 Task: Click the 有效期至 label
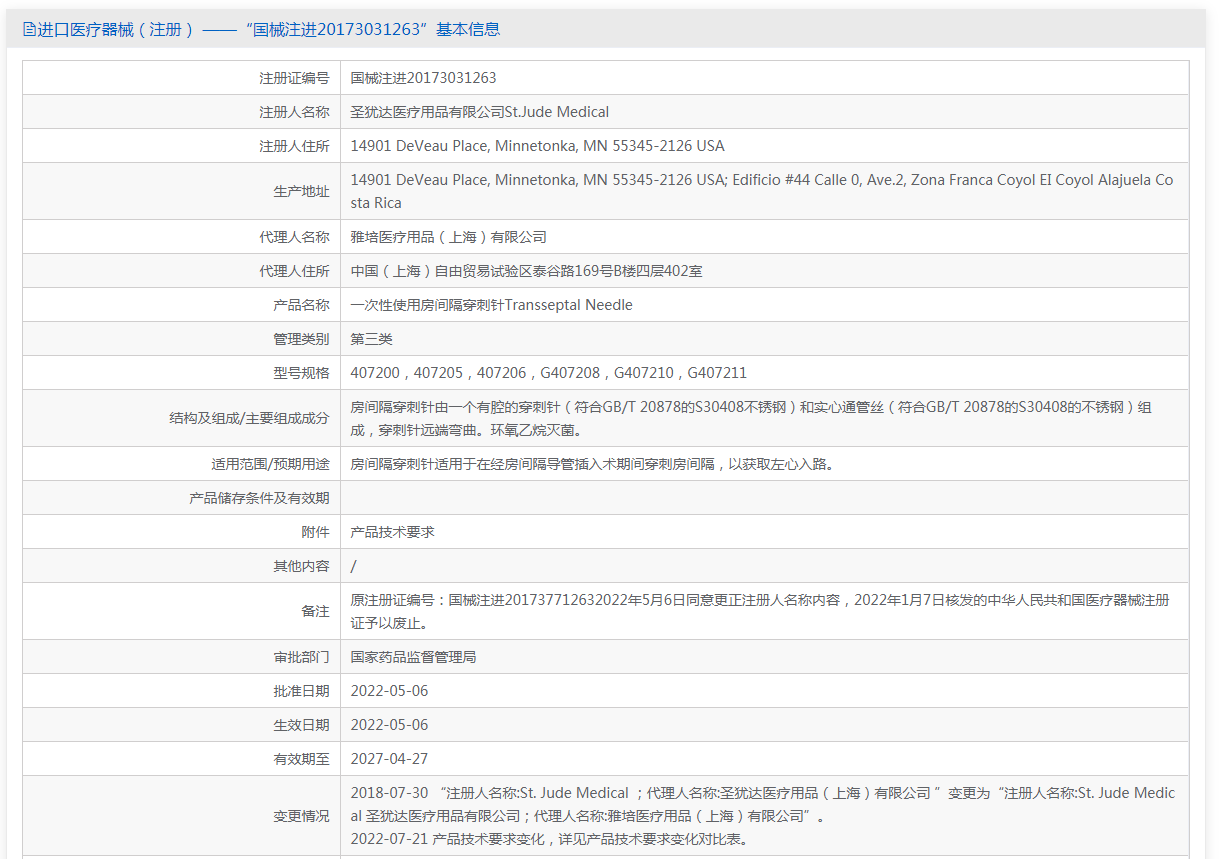301,759
